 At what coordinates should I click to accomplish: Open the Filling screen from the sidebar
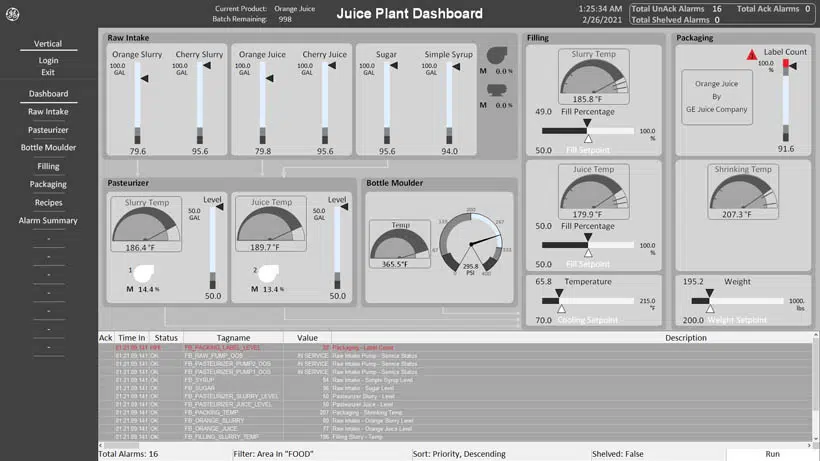click(48, 166)
